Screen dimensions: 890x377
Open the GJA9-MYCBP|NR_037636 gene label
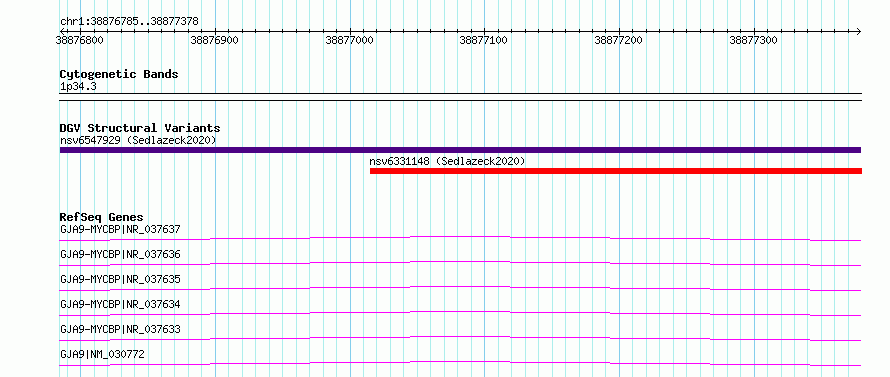coord(120,254)
